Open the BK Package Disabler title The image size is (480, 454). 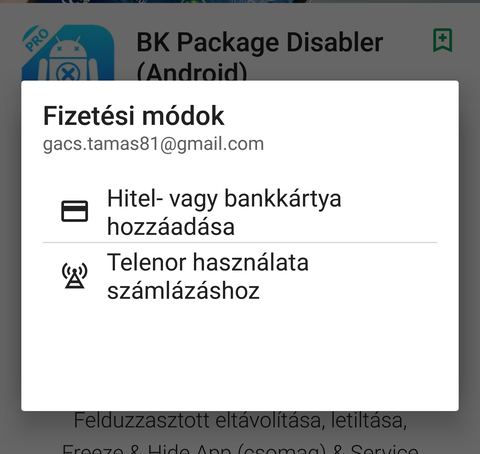click(x=260, y=42)
